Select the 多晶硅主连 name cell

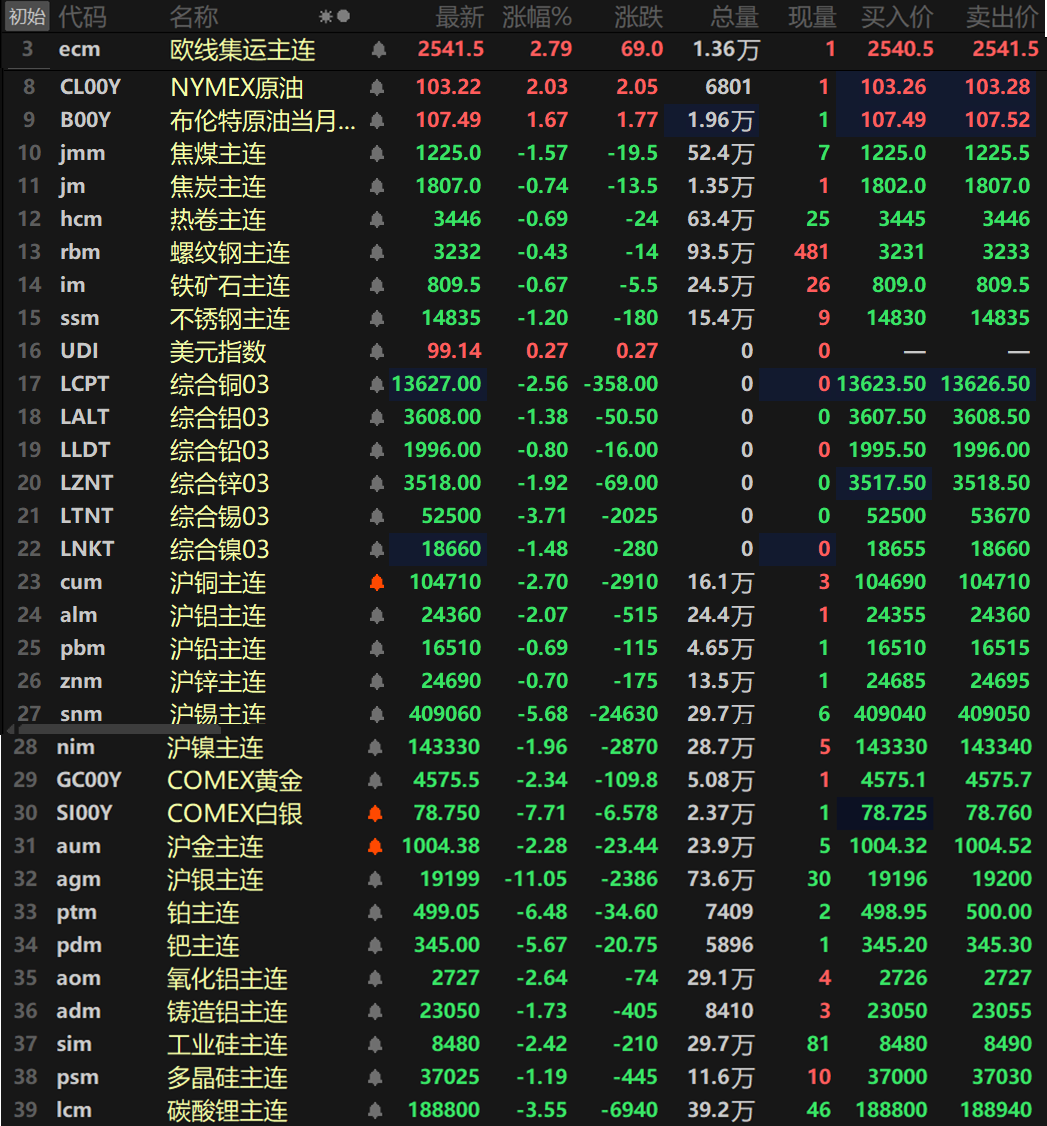tap(228, 1078)
